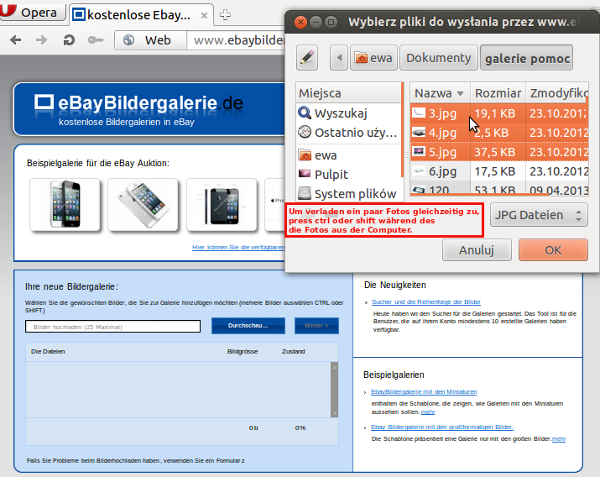Close the kostenlose Ebay tab
The height and width of the screenshot is (477, 600).
204,15
